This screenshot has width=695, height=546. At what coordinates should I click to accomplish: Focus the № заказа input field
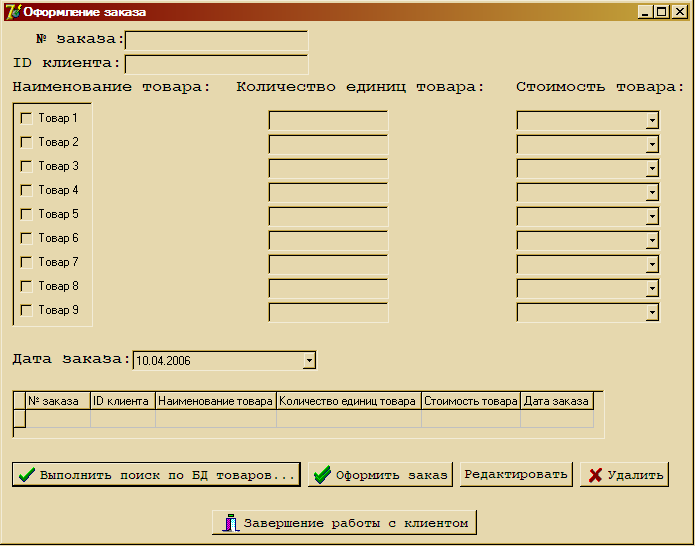217,40
